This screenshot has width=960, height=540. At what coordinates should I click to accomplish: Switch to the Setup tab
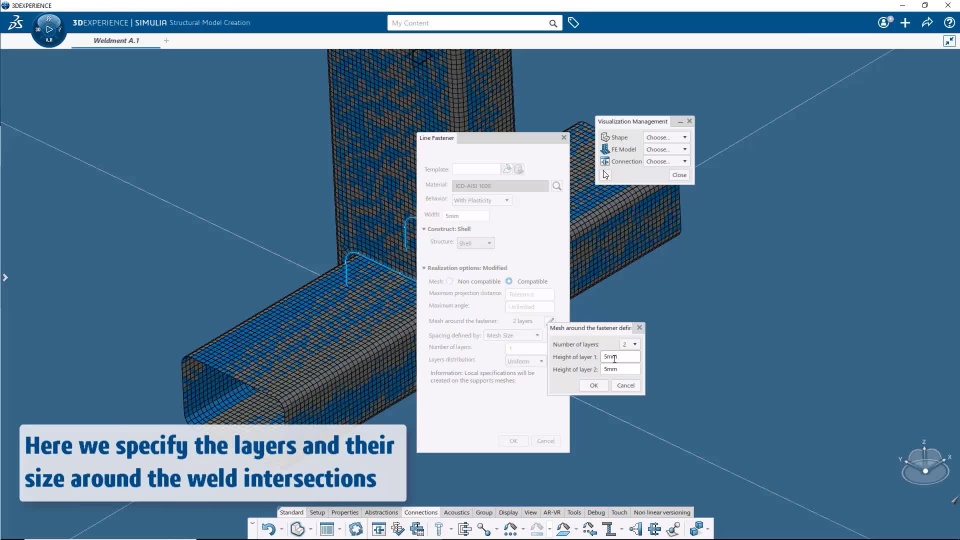coord(317,512)
